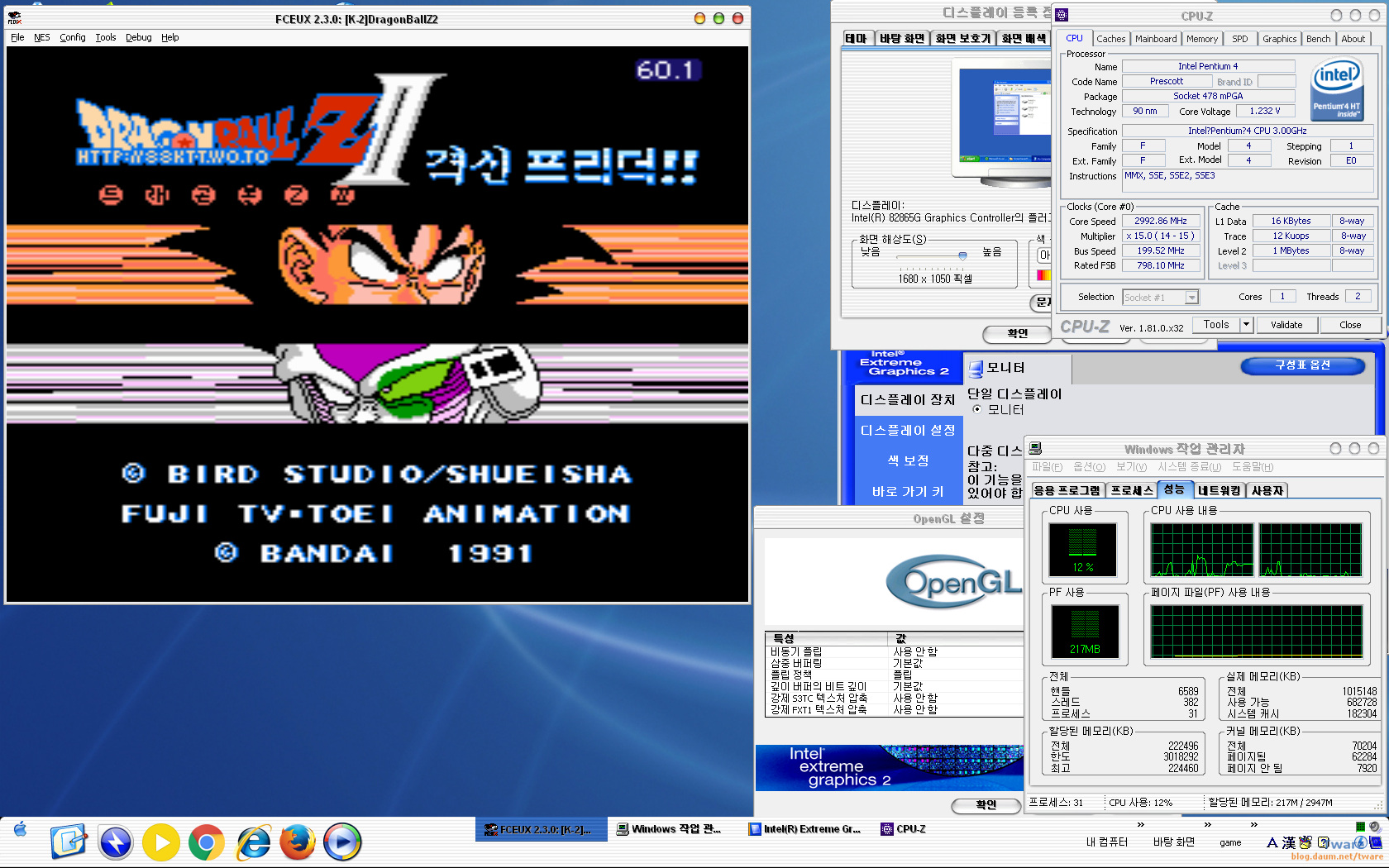This screenshot has height=868, width=1389.
Task: Open the Help menu in FCEUX
Action: 169,37
